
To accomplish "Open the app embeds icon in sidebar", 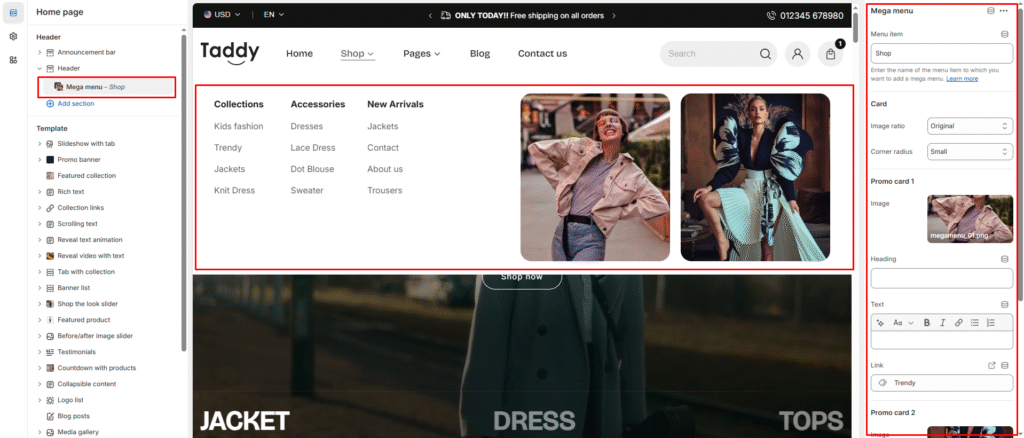I will click(13, 60).
